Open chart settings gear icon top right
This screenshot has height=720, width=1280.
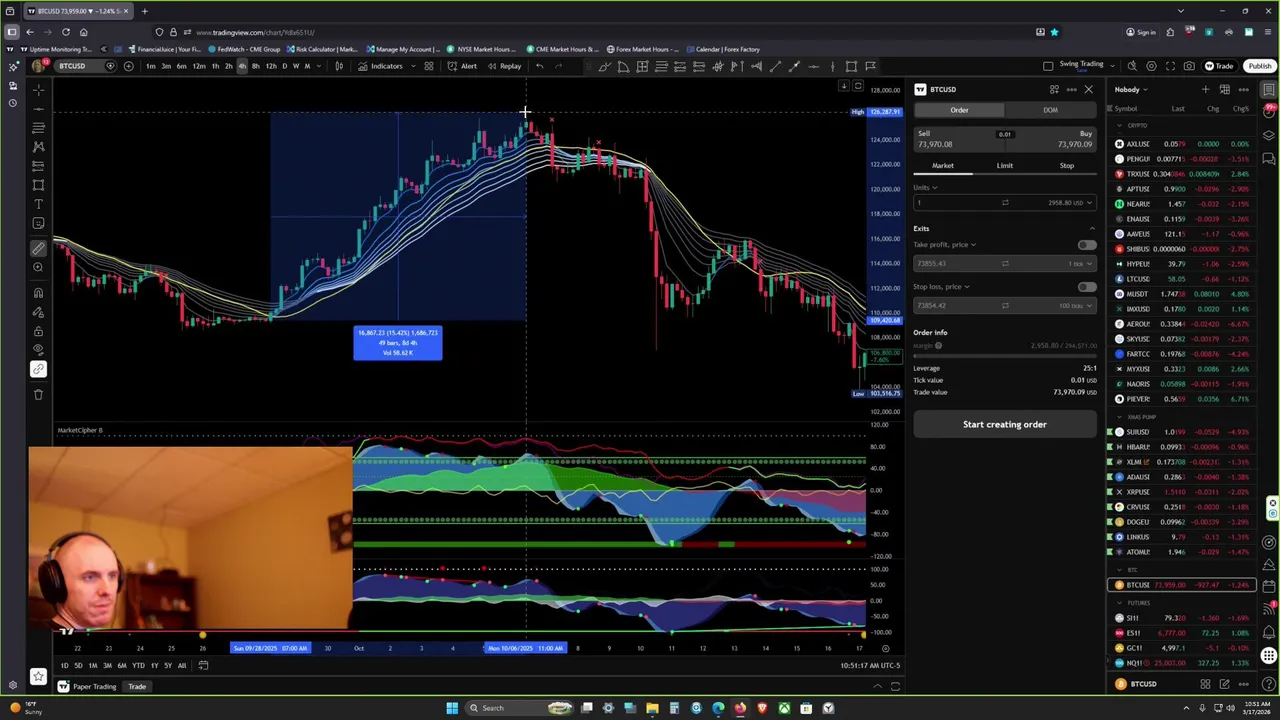point(1151,66)
